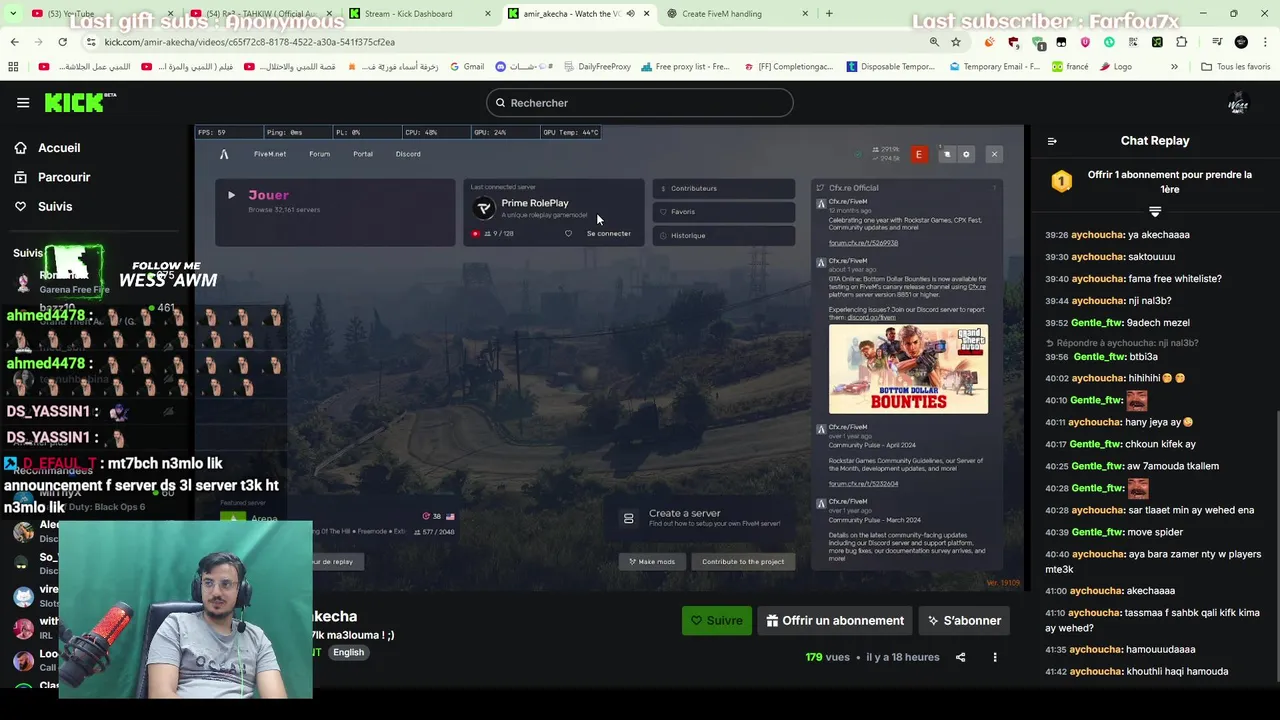
Task: Click the orange extension icon in the toolbar
Action: (989, 42)
